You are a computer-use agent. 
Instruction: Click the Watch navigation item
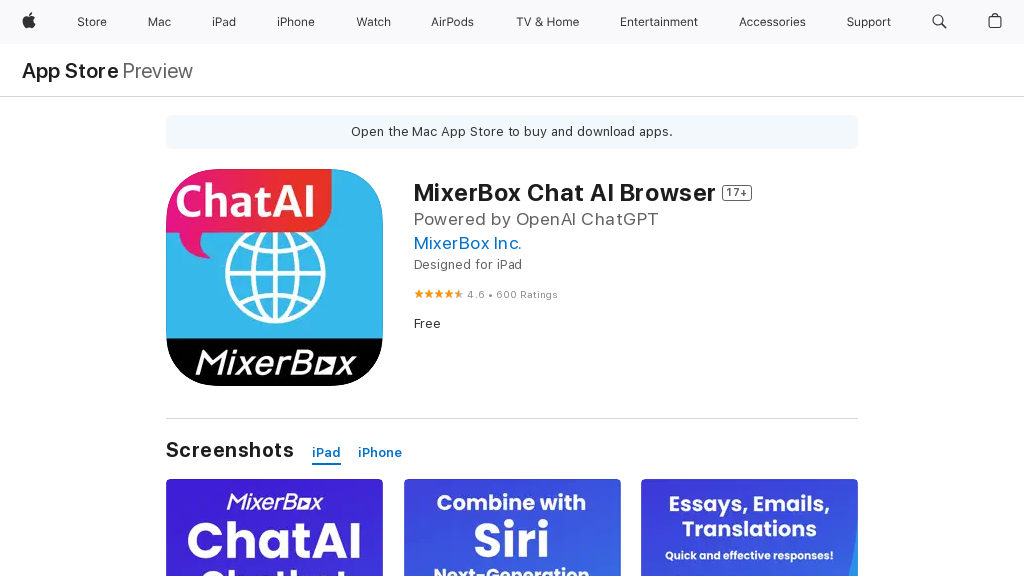[x=373, y=21]
